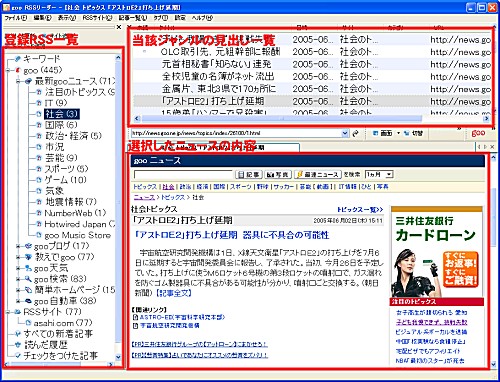Screen dimensions: 500x382
Task: Click the 簡単ホームページ icon
Action: (x=29, y=290)
